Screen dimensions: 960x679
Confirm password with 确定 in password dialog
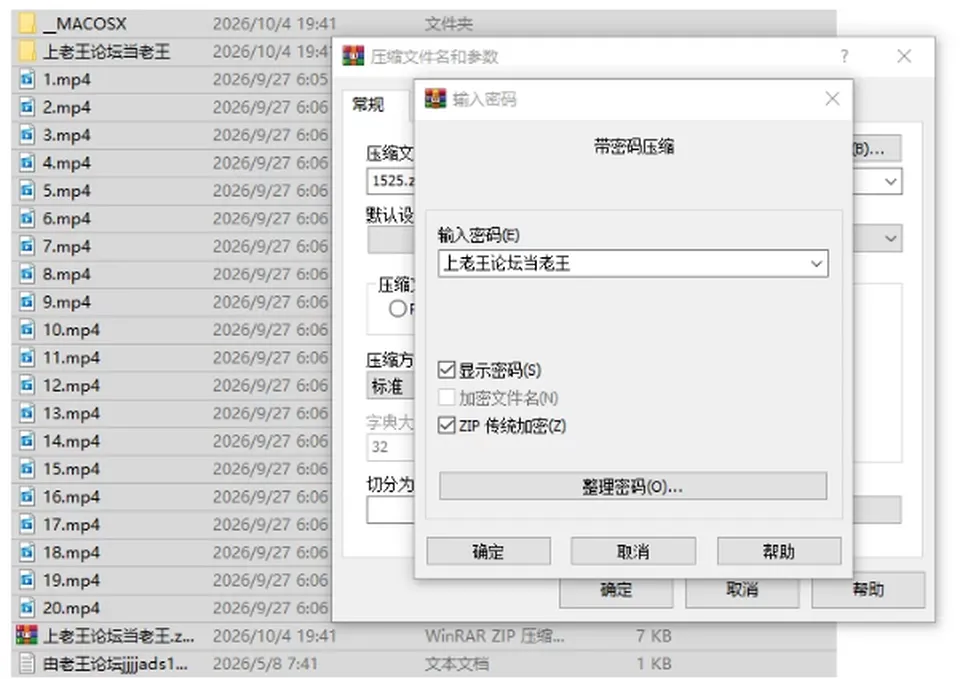tap(489, 551)
